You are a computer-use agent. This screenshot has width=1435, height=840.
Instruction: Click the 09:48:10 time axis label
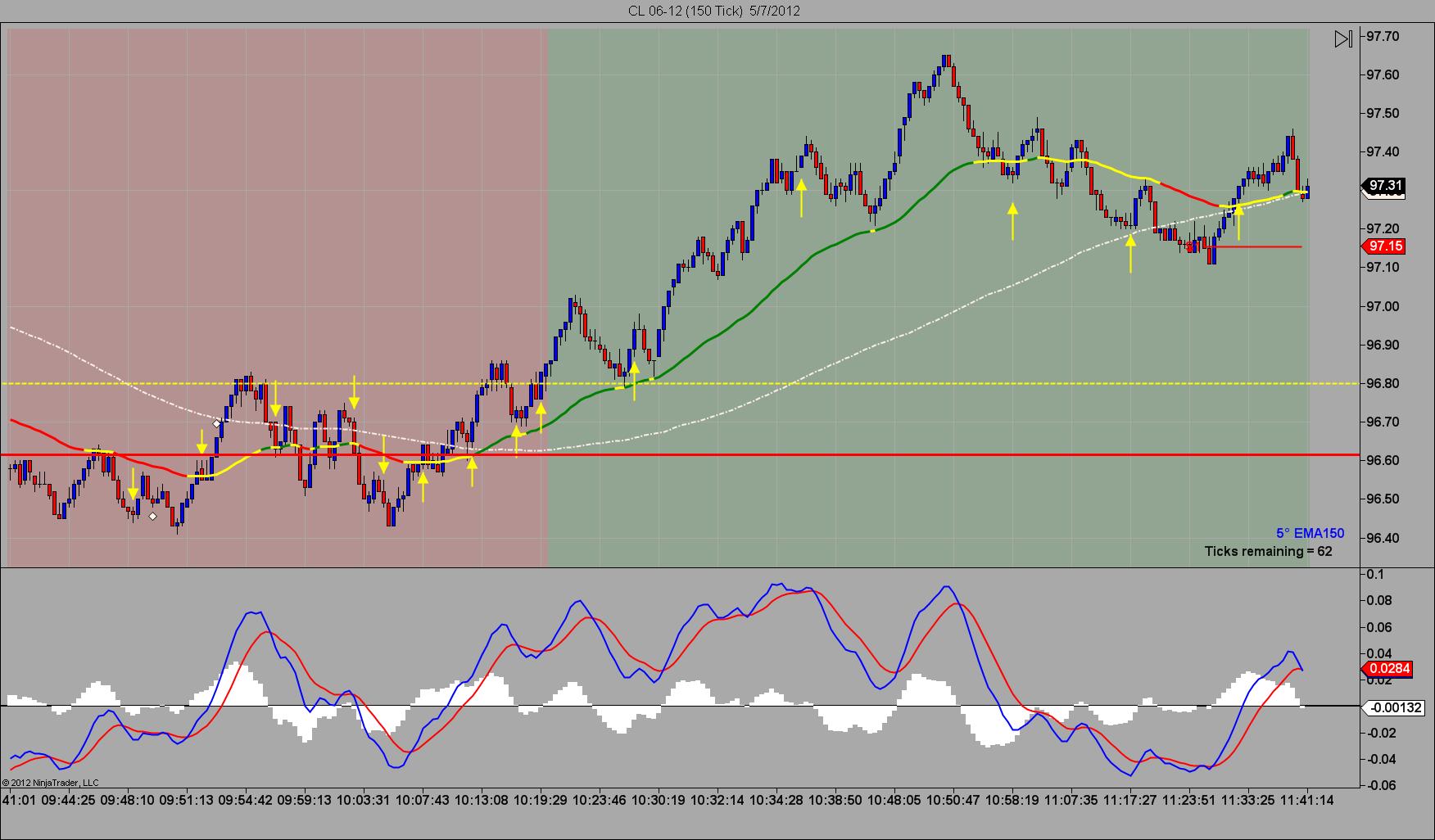click(128, 799)
